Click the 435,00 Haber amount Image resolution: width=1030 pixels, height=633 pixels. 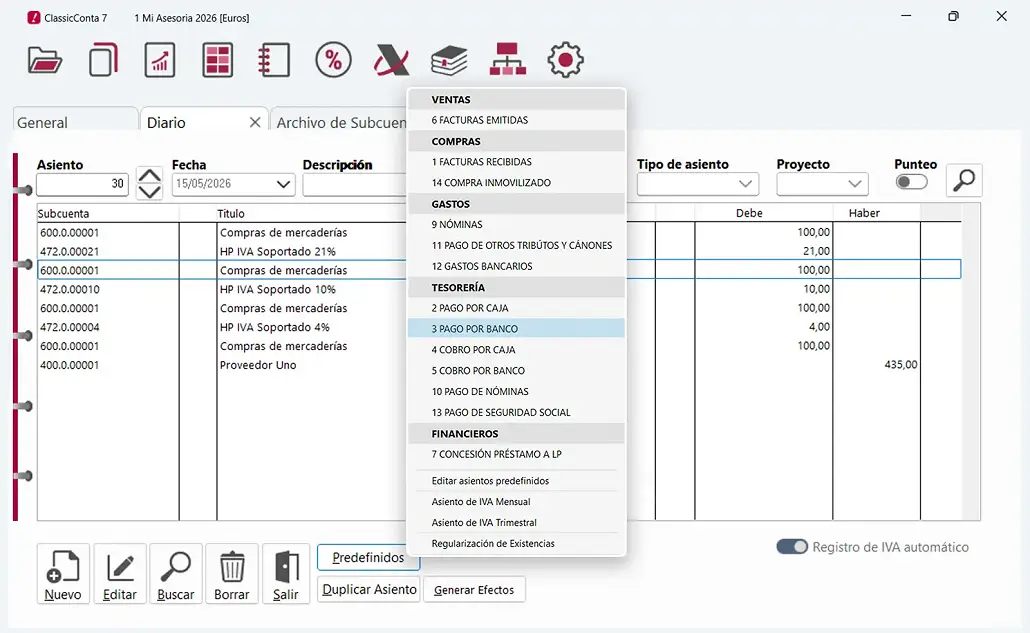pyautogui.click(x=901, y=364)
